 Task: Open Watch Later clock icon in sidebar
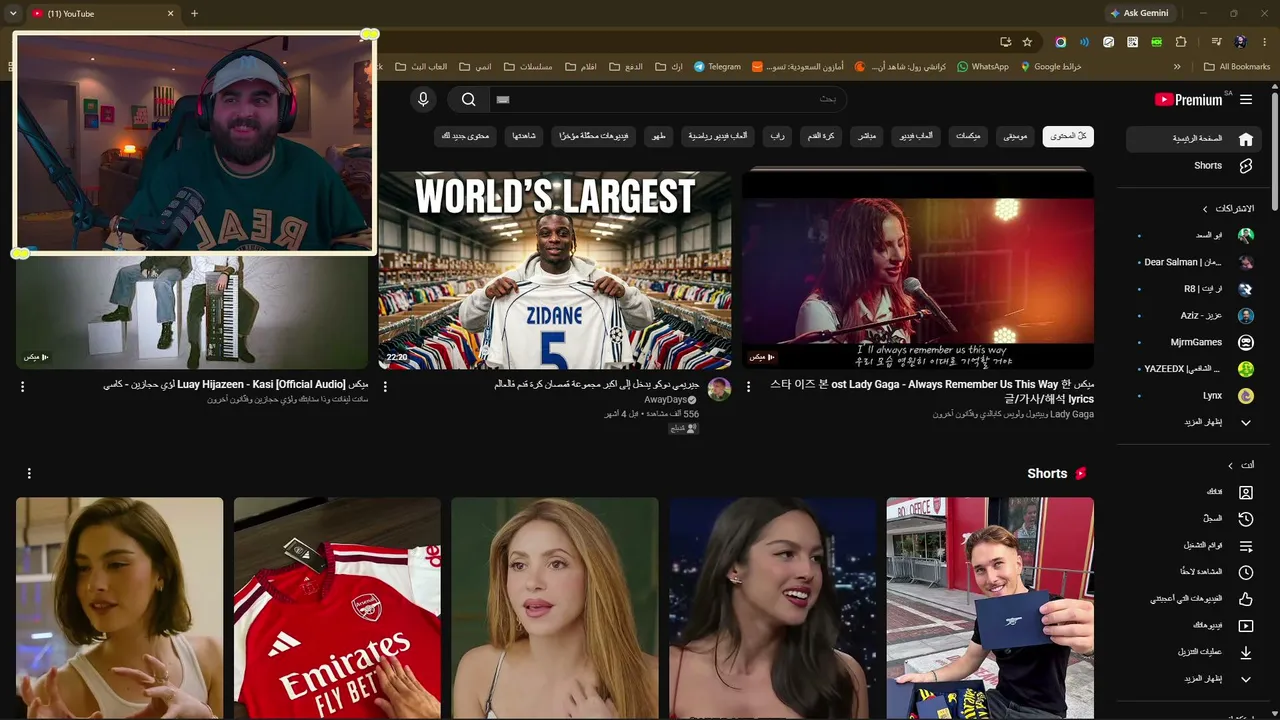1246,573
